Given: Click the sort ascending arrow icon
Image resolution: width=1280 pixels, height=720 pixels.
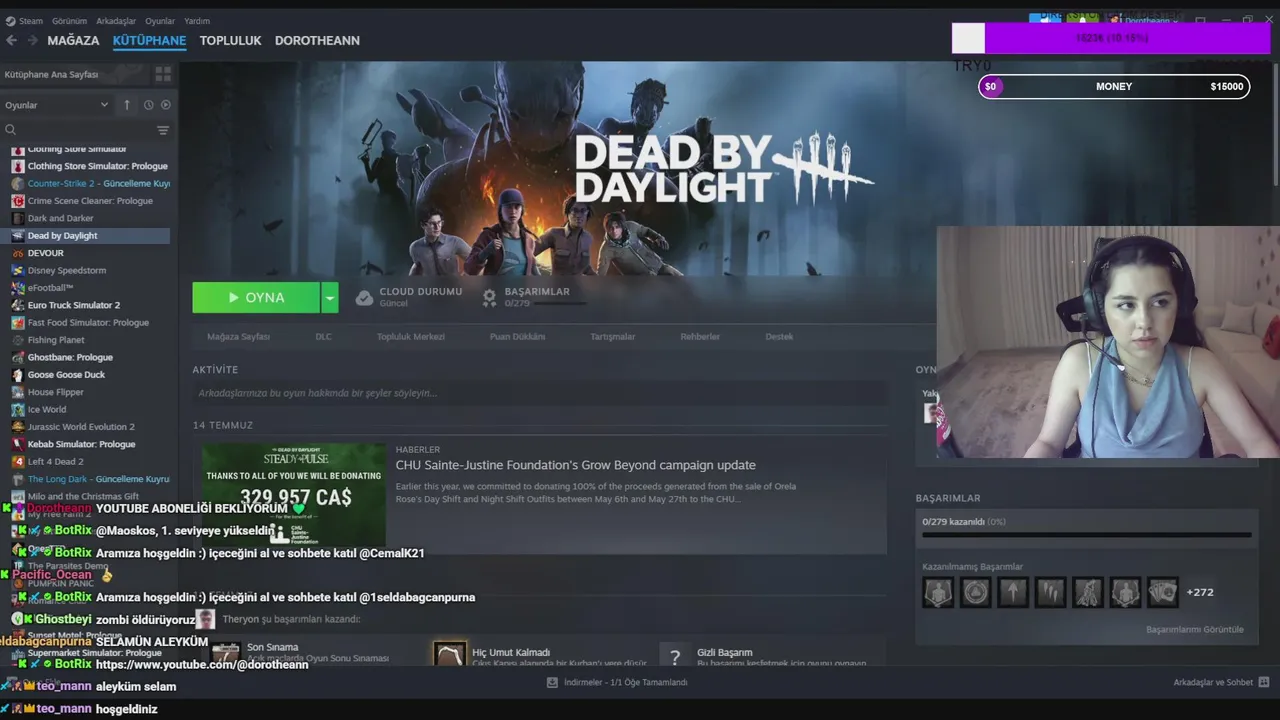Looking at the screenshot, I should coord(127,105).
